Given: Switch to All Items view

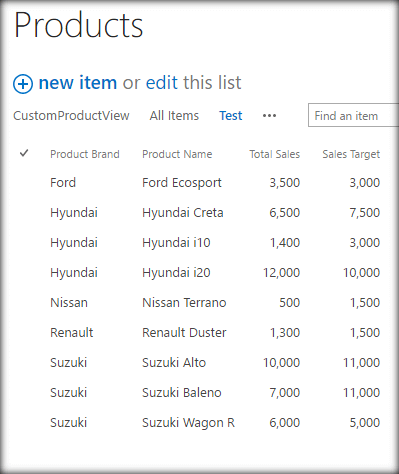Looking at the screenshot, I should [x=174, y=116].
